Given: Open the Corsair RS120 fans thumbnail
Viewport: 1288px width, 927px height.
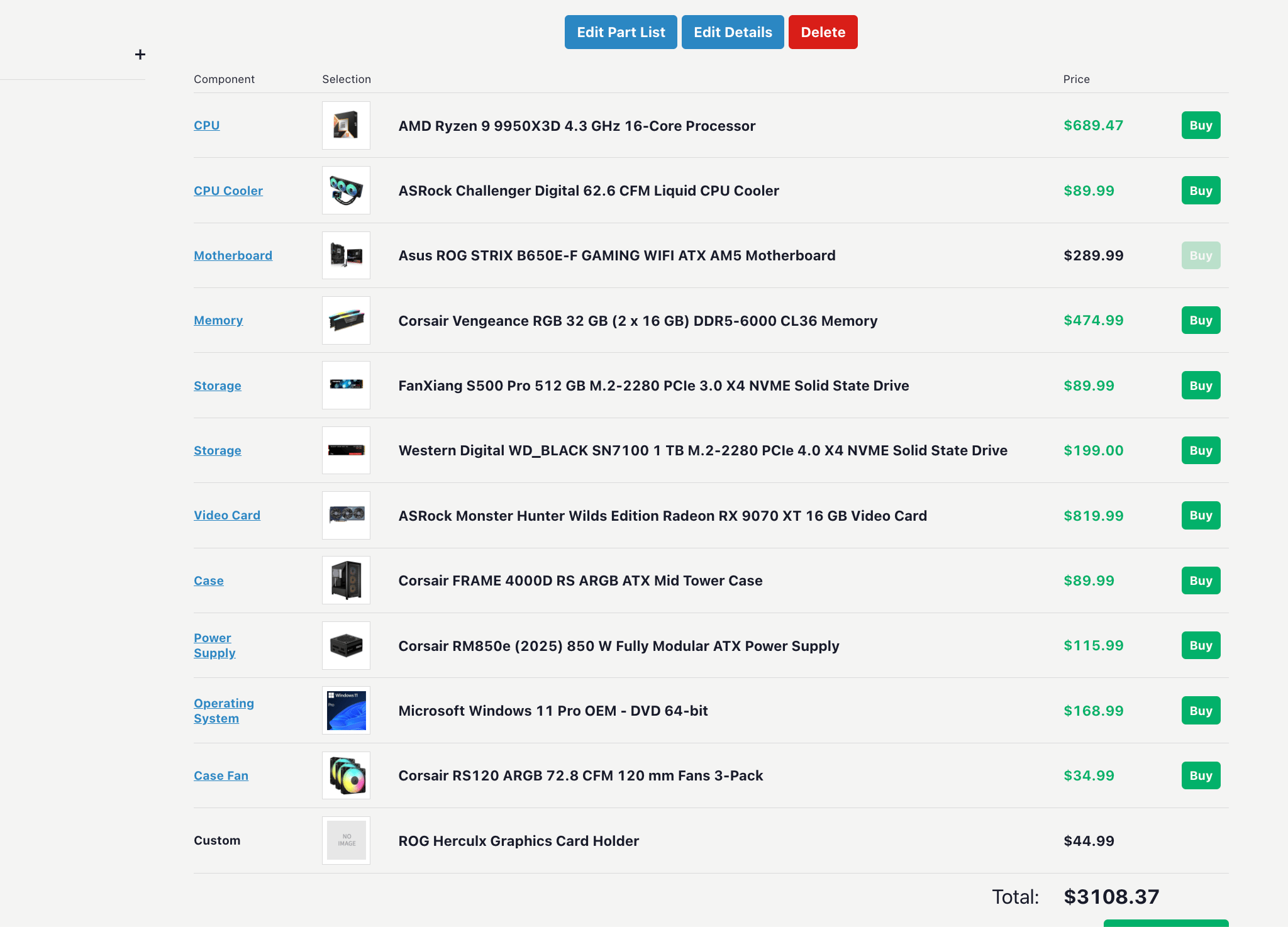Looking at the screenshot, I should pos(346,775).
